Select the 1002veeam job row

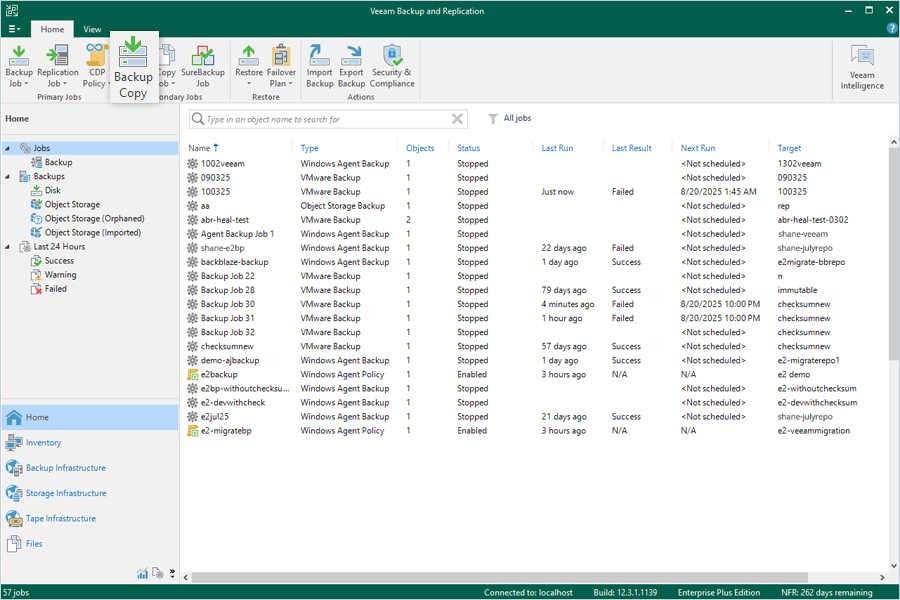coord(534,164)
